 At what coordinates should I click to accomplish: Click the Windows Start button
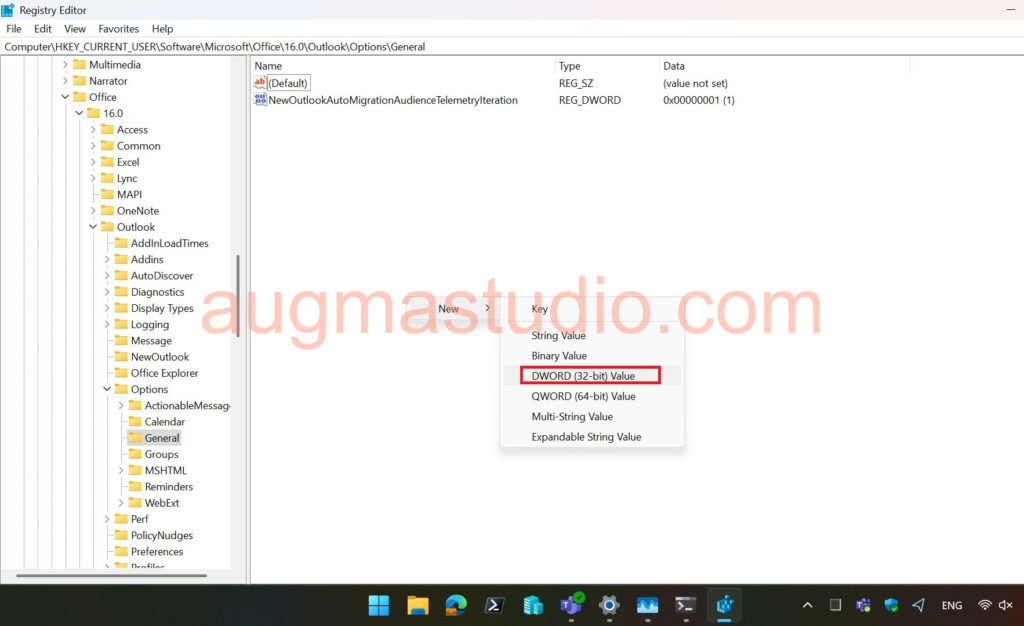point(379,605)
